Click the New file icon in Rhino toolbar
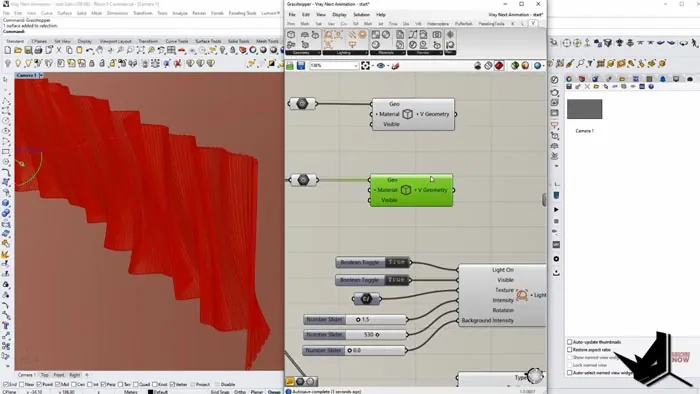The image size is (700, 394). point(8,50)
